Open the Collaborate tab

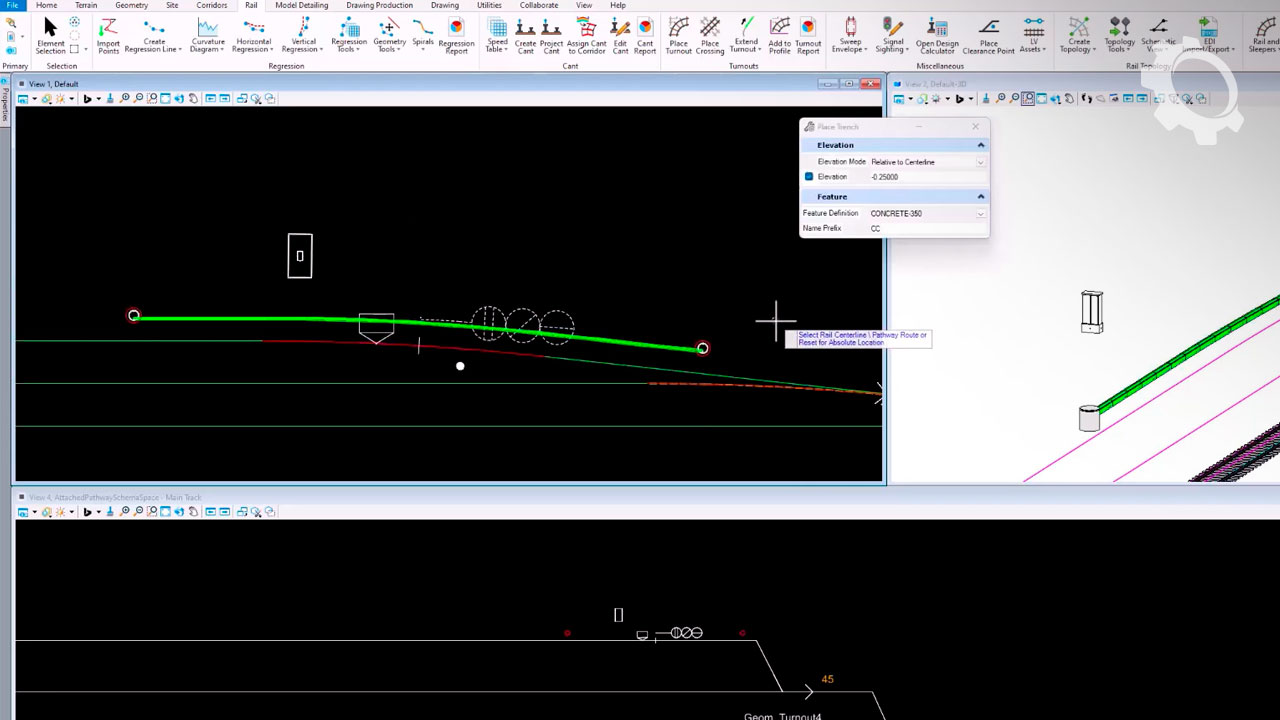click(x=539, y=5)
